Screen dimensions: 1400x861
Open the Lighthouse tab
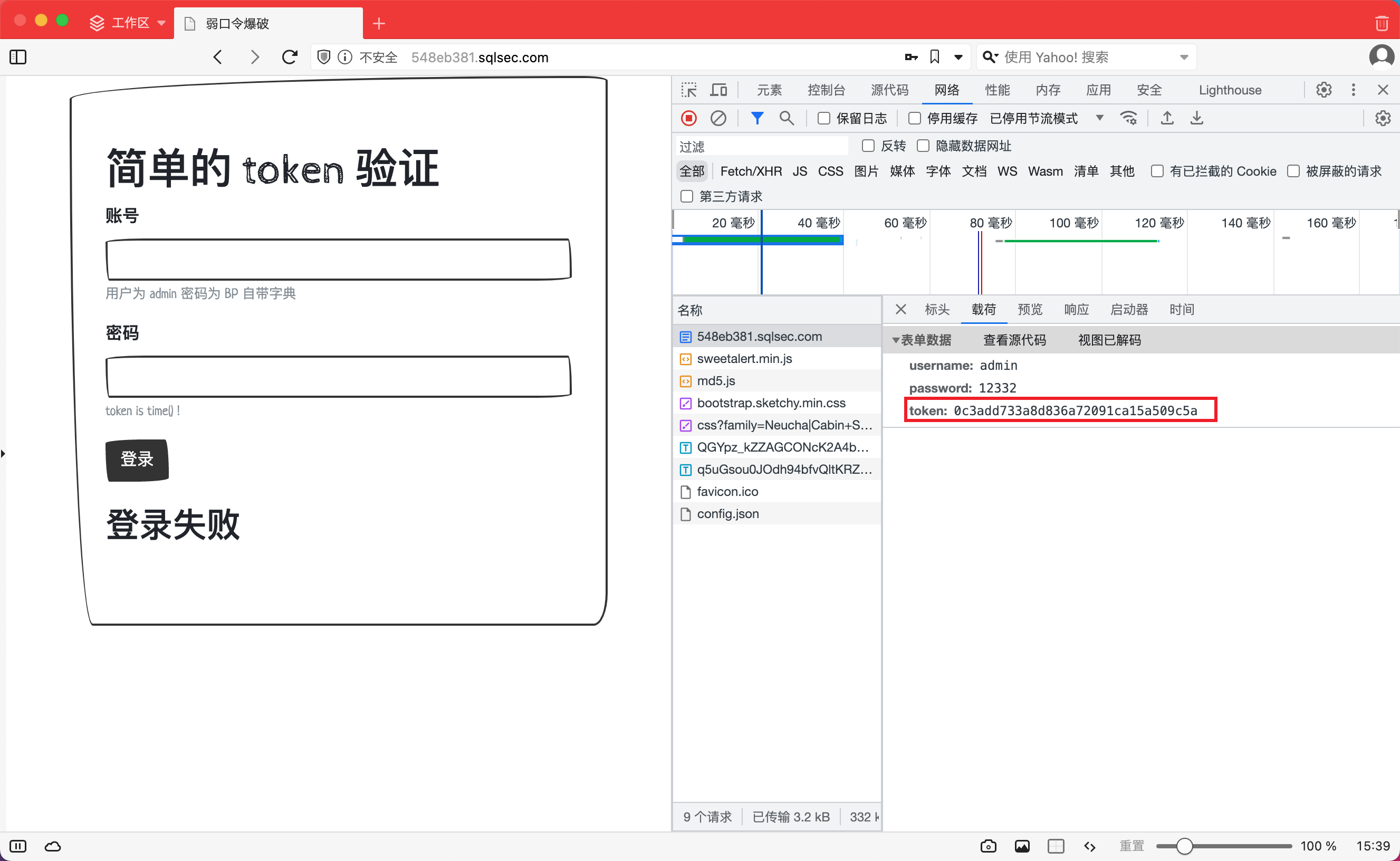[x=1230, y=90]
